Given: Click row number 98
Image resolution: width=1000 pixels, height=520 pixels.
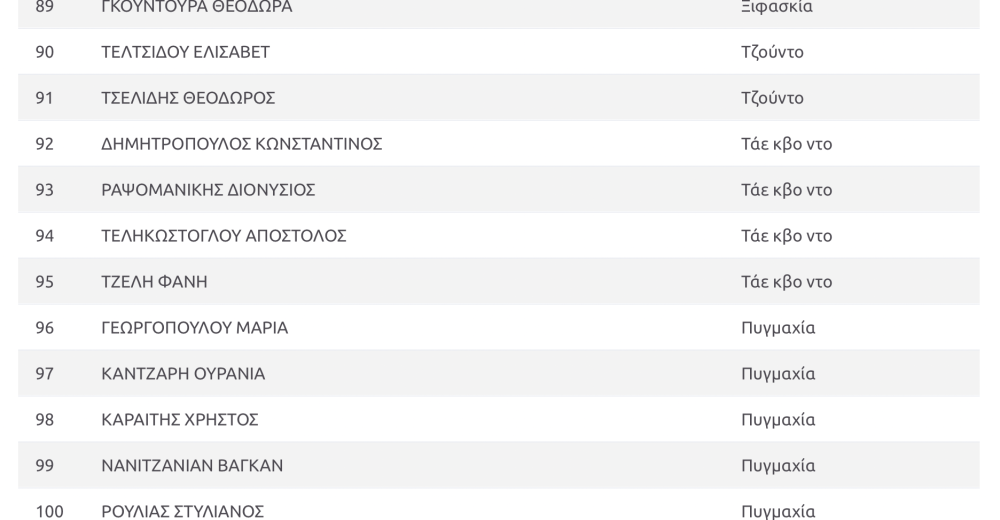Looking at the screenshot, I should (45, 419).
